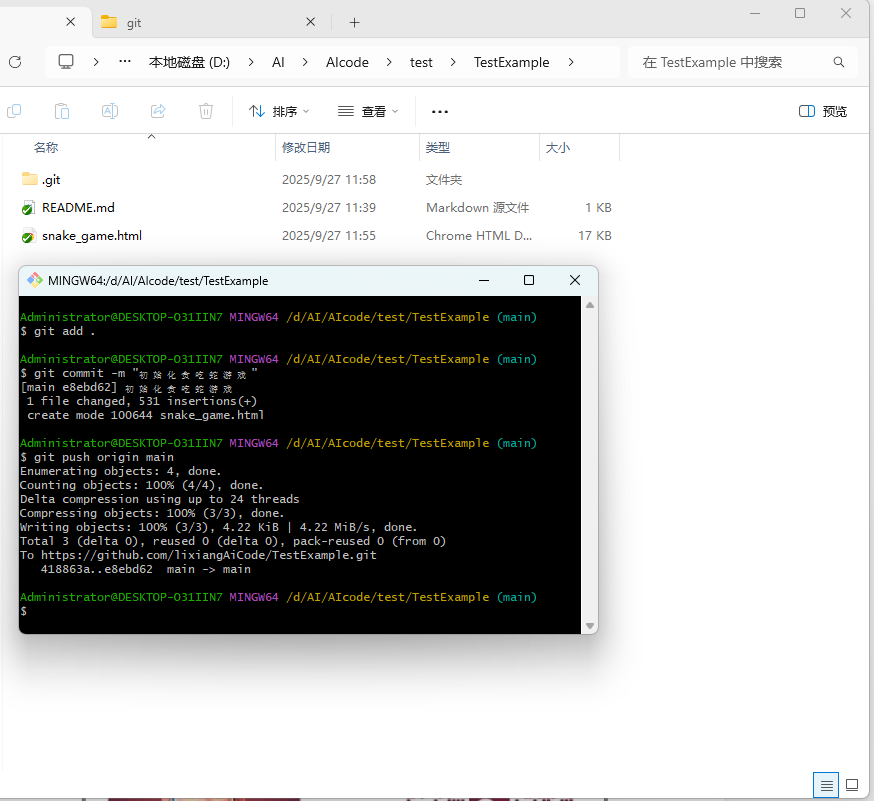The image size is (874, 801).
Task: Click the delete trash can toolbar icon
Action: pos(206,111)
